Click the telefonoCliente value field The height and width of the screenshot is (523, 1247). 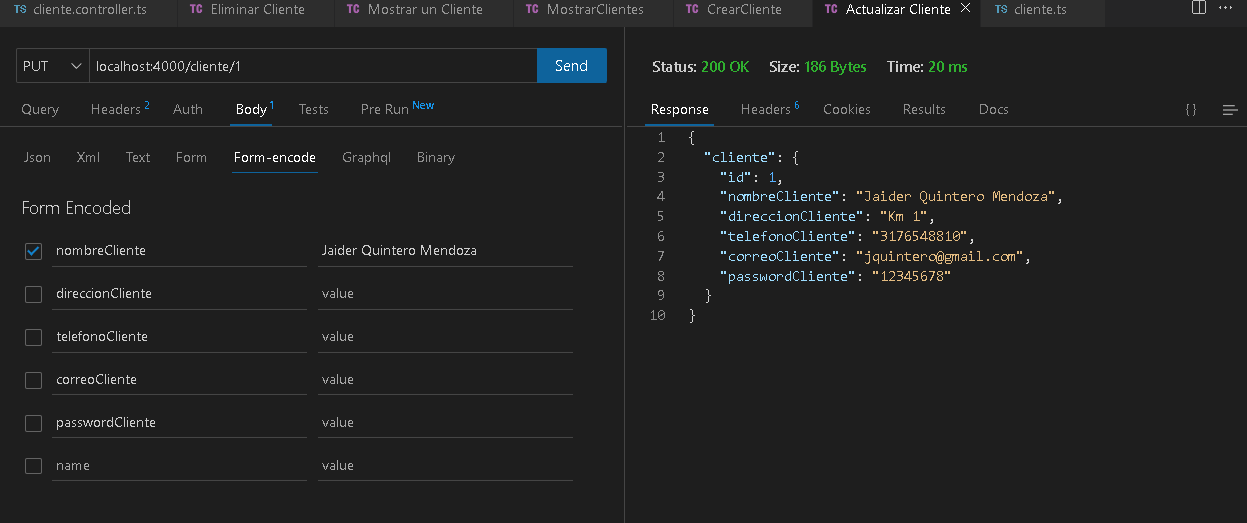[445, 337]
